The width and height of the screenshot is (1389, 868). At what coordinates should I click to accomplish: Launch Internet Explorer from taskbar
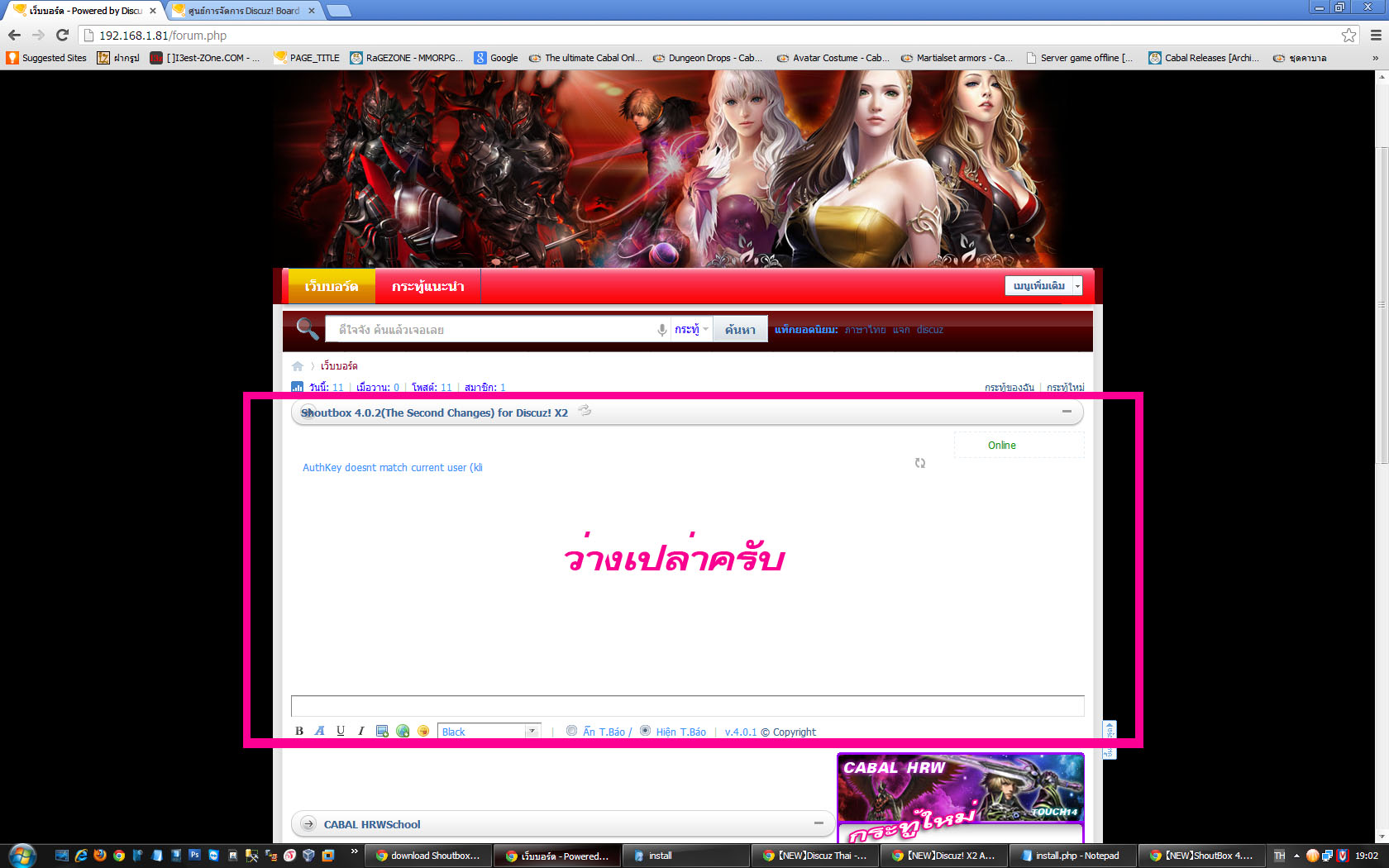(81, 856)
